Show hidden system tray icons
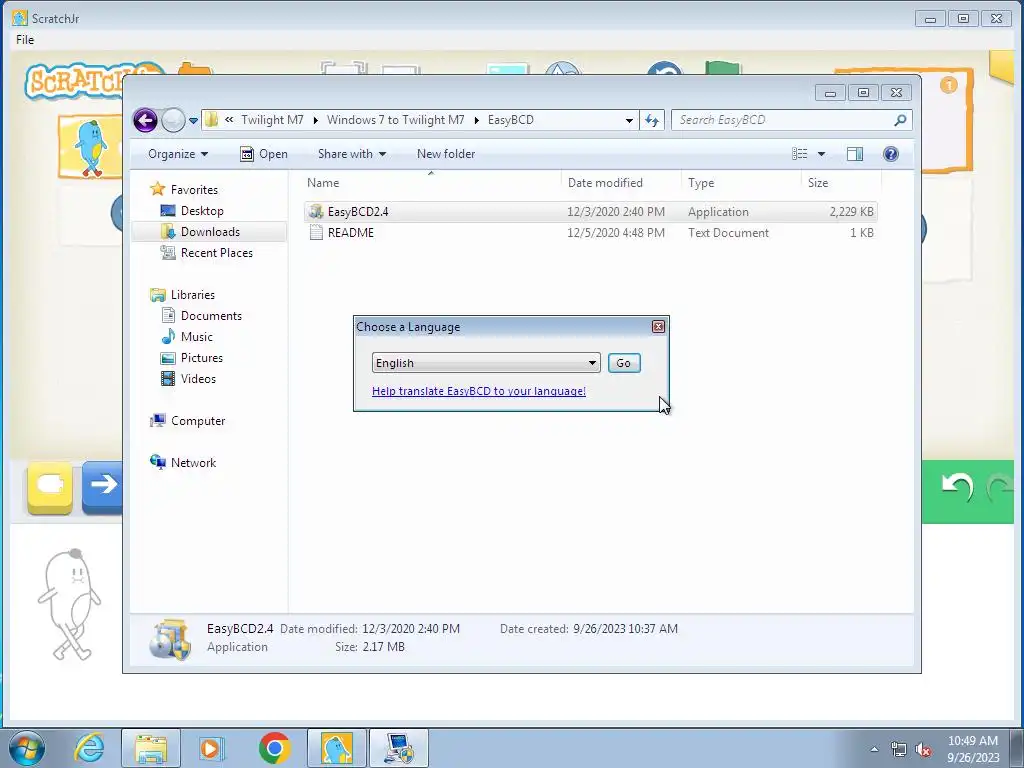 coord(874,749)
